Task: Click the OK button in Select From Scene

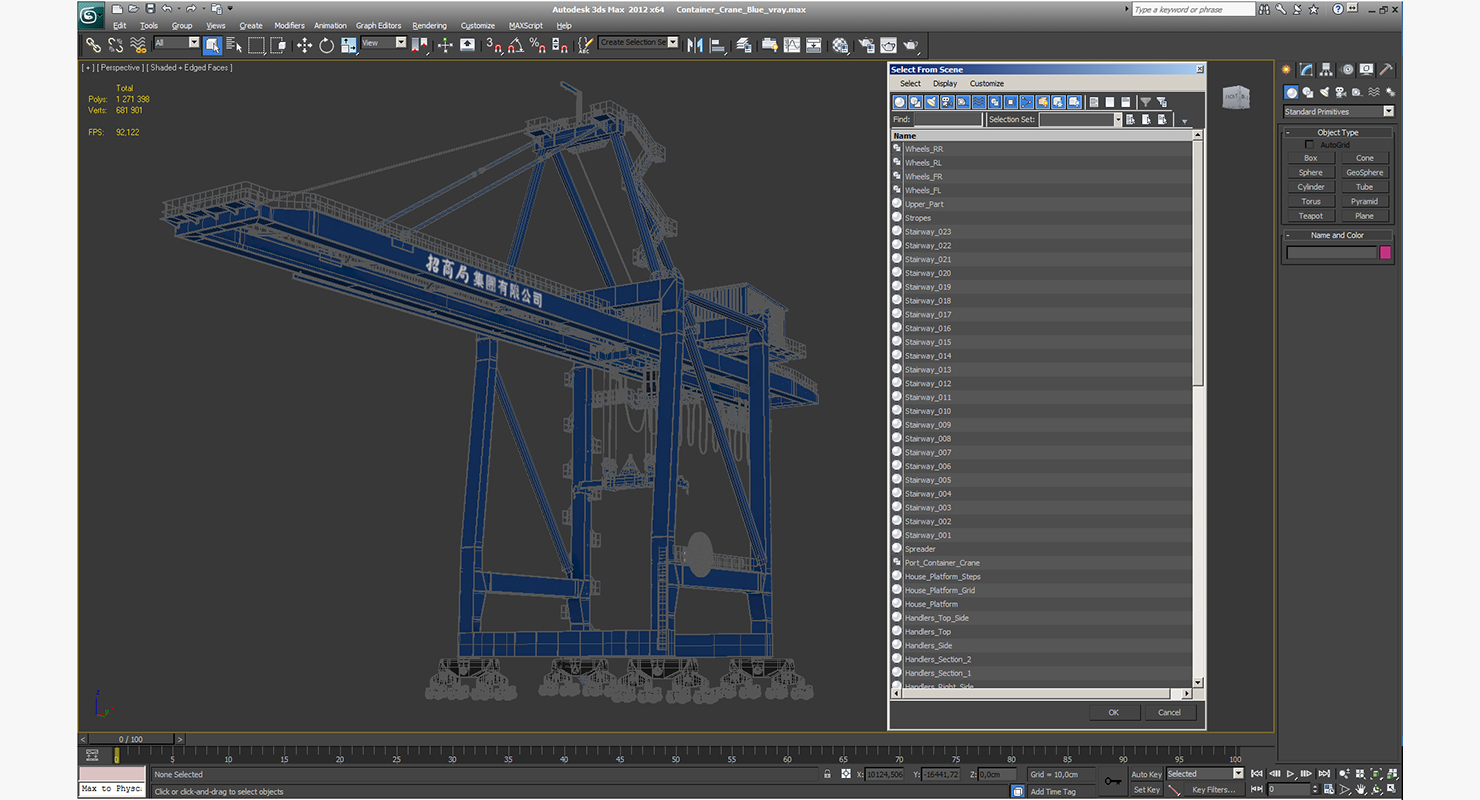Action: 1113,713
